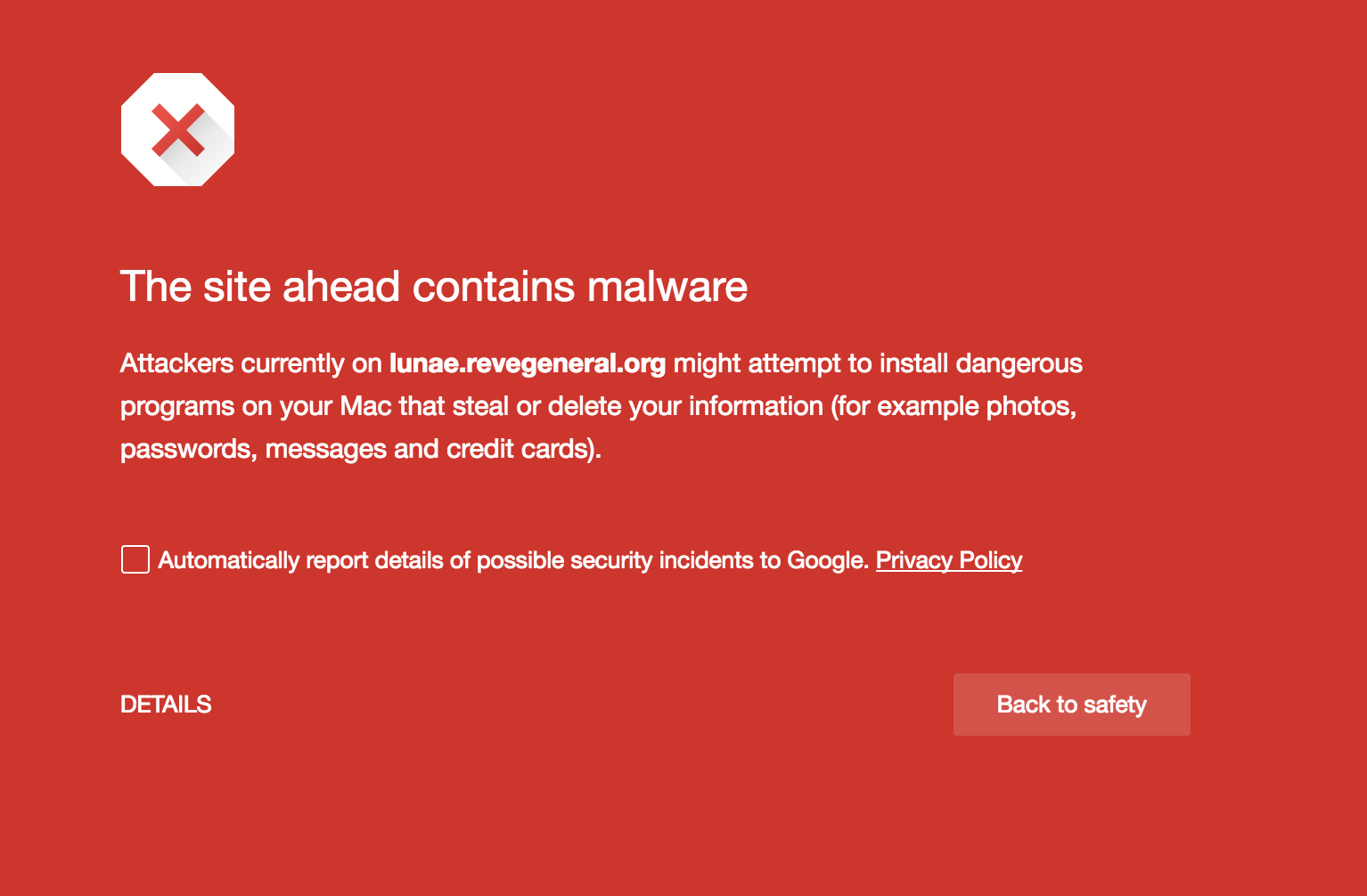The width and height of the screenshot is (1367, 896).
Task: Click the 'The site ahead contains malware' heading
Action: [x=434, y=287]
